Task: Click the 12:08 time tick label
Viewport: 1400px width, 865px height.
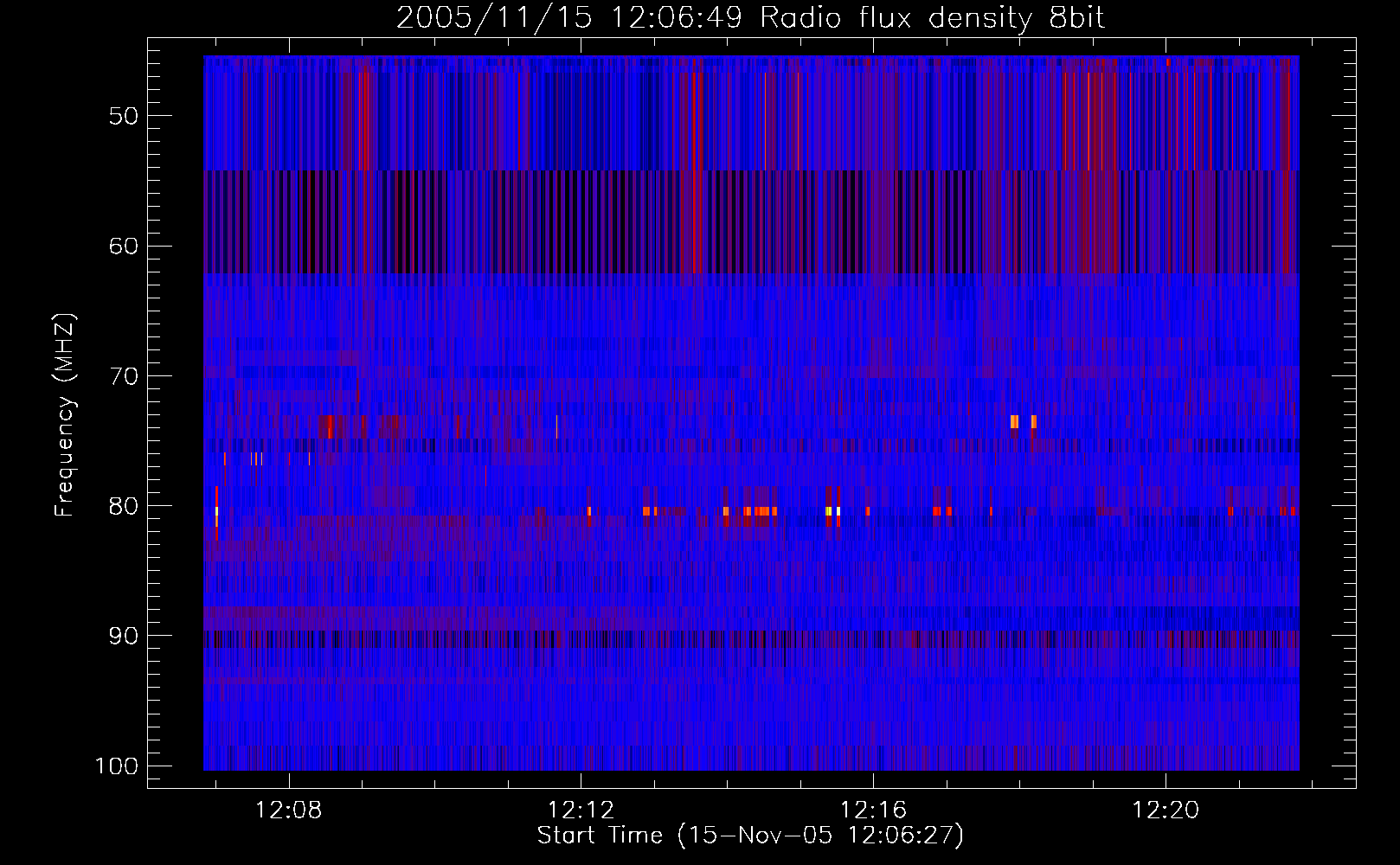Action: tap(289, 810)
